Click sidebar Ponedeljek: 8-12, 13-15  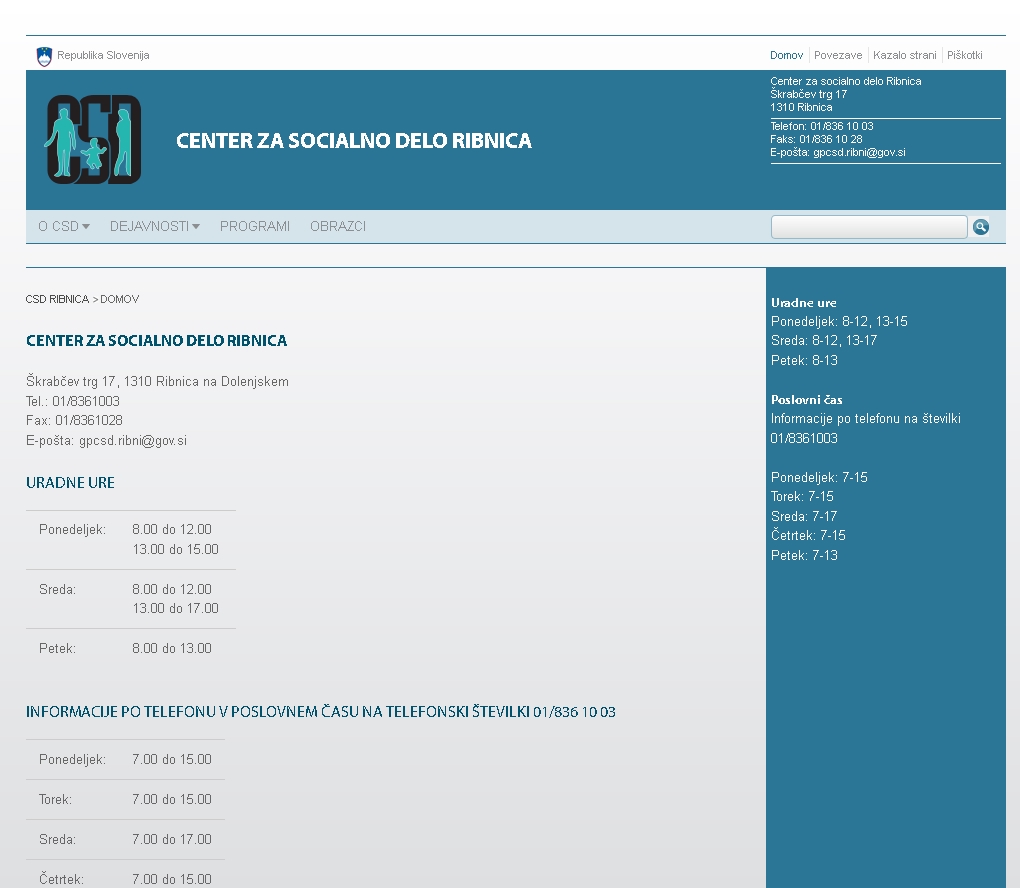(839, 321)
